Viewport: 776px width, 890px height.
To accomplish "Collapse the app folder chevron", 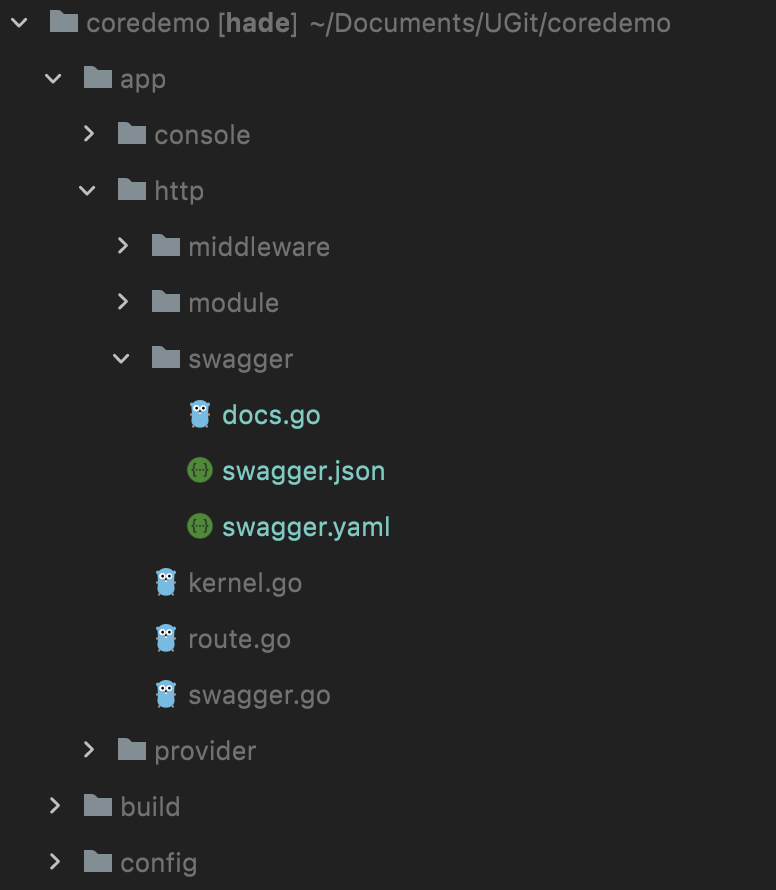I will (53, 78).
